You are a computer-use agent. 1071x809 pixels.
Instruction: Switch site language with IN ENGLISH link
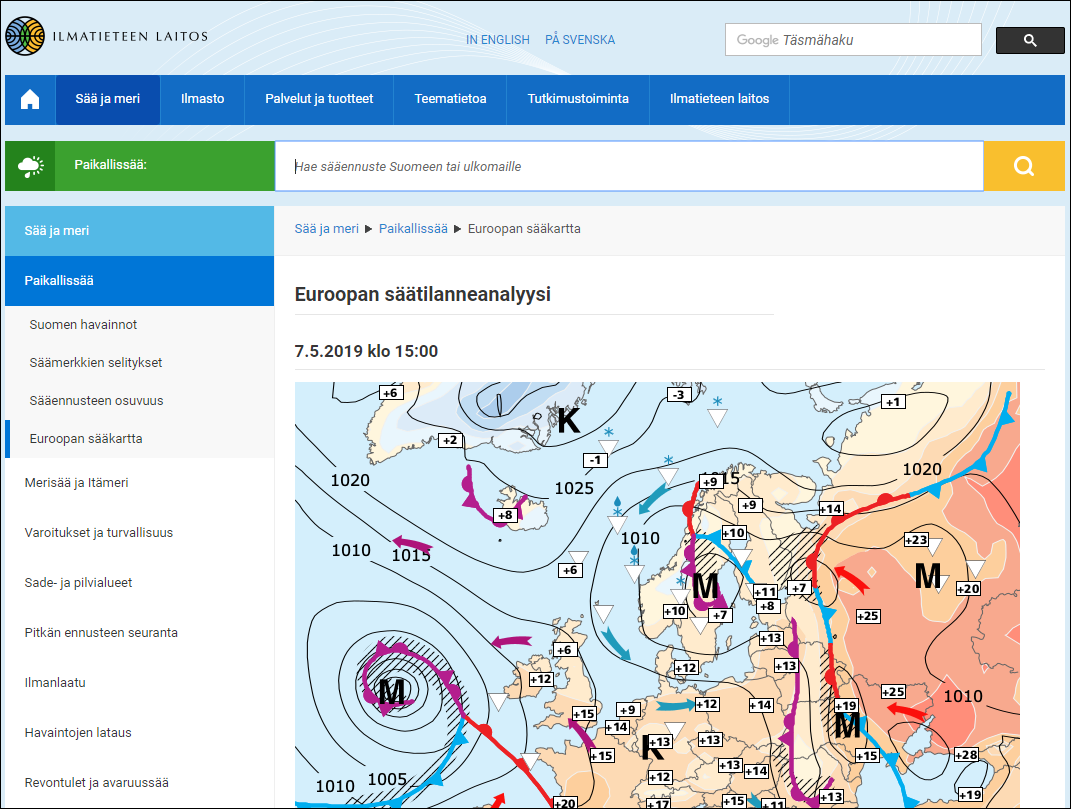497,40
